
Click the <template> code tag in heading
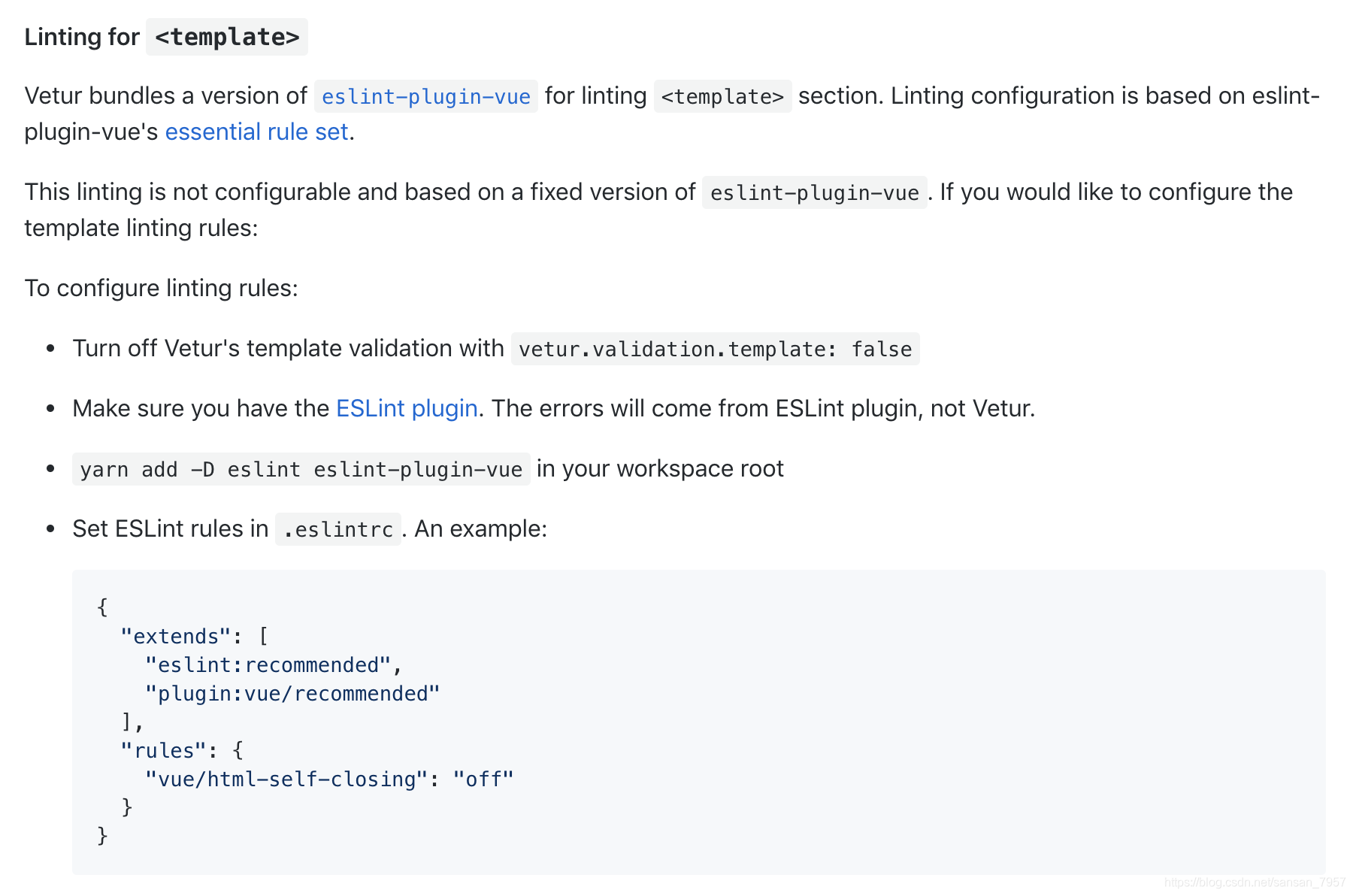pos(227,38)
